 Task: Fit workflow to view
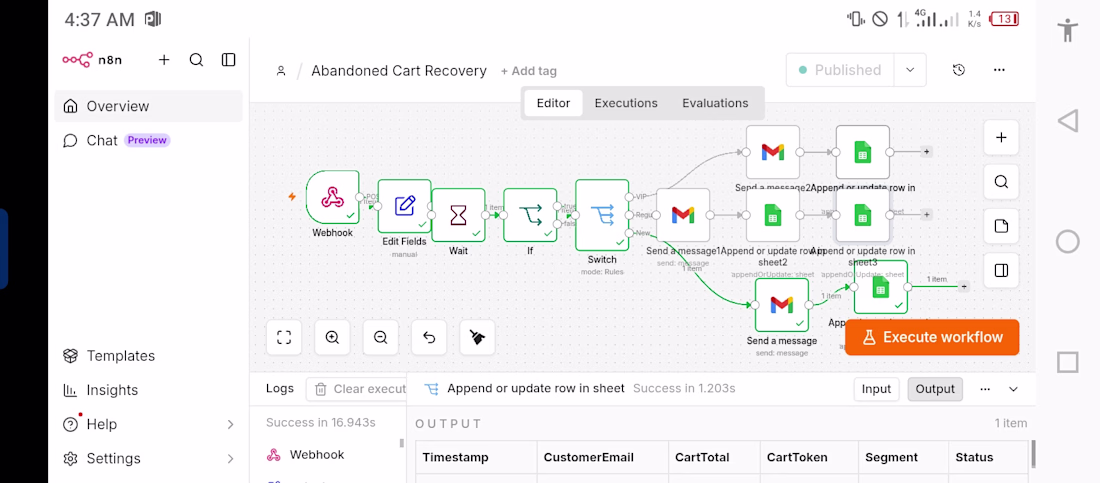[284, 338]
